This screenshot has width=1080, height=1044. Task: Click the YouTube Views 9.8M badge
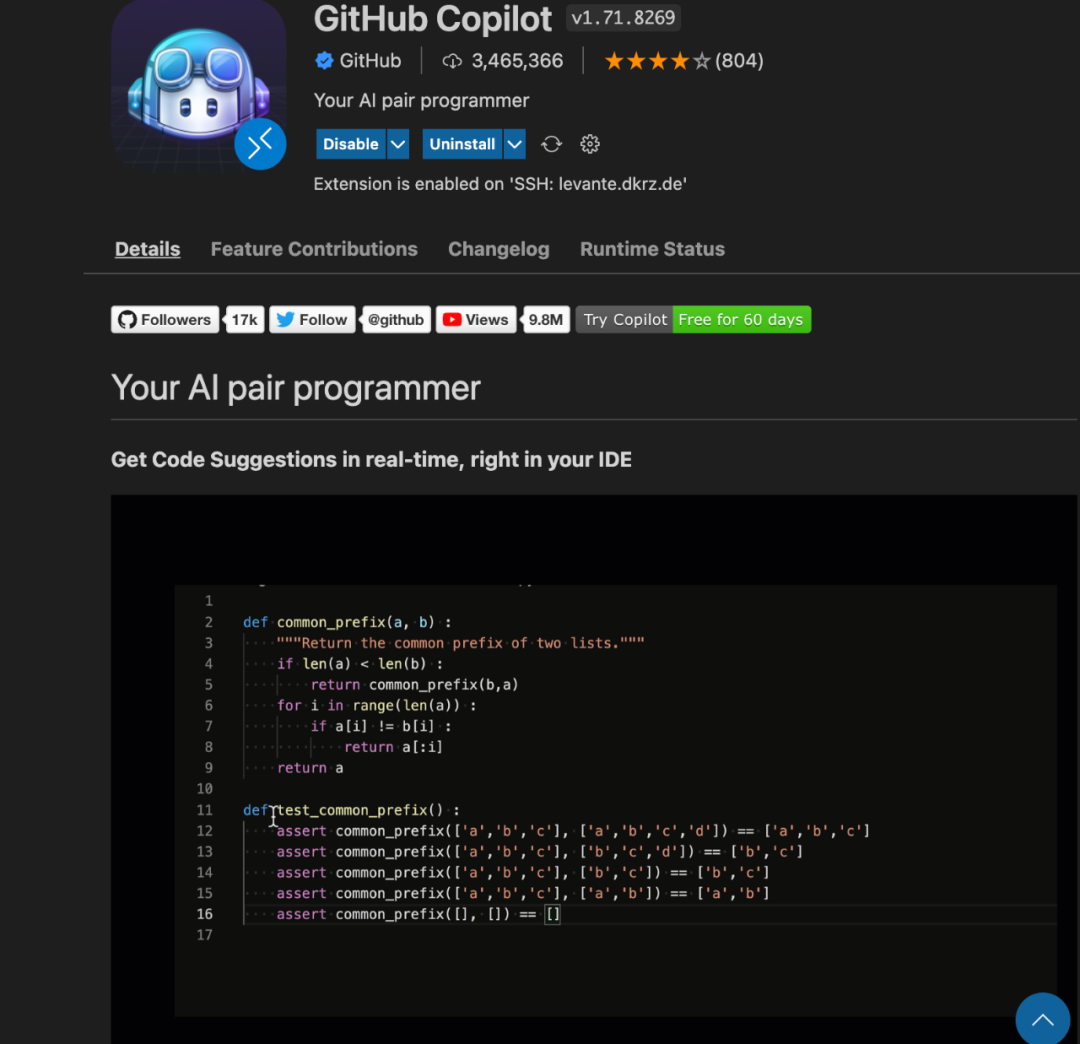tap(503, 320)
